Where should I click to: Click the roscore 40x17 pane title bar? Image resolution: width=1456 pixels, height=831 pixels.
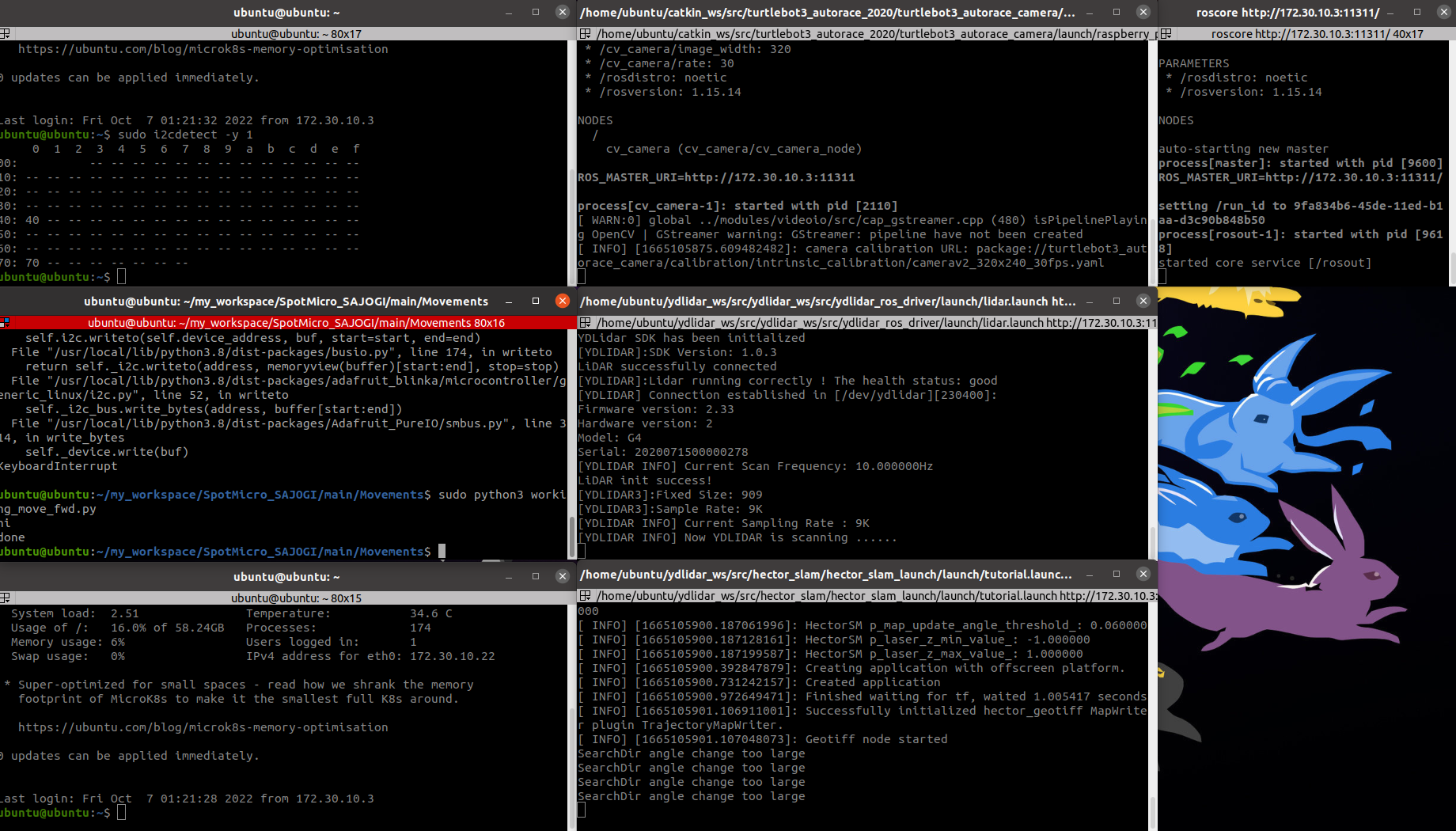click(1307, 34)
